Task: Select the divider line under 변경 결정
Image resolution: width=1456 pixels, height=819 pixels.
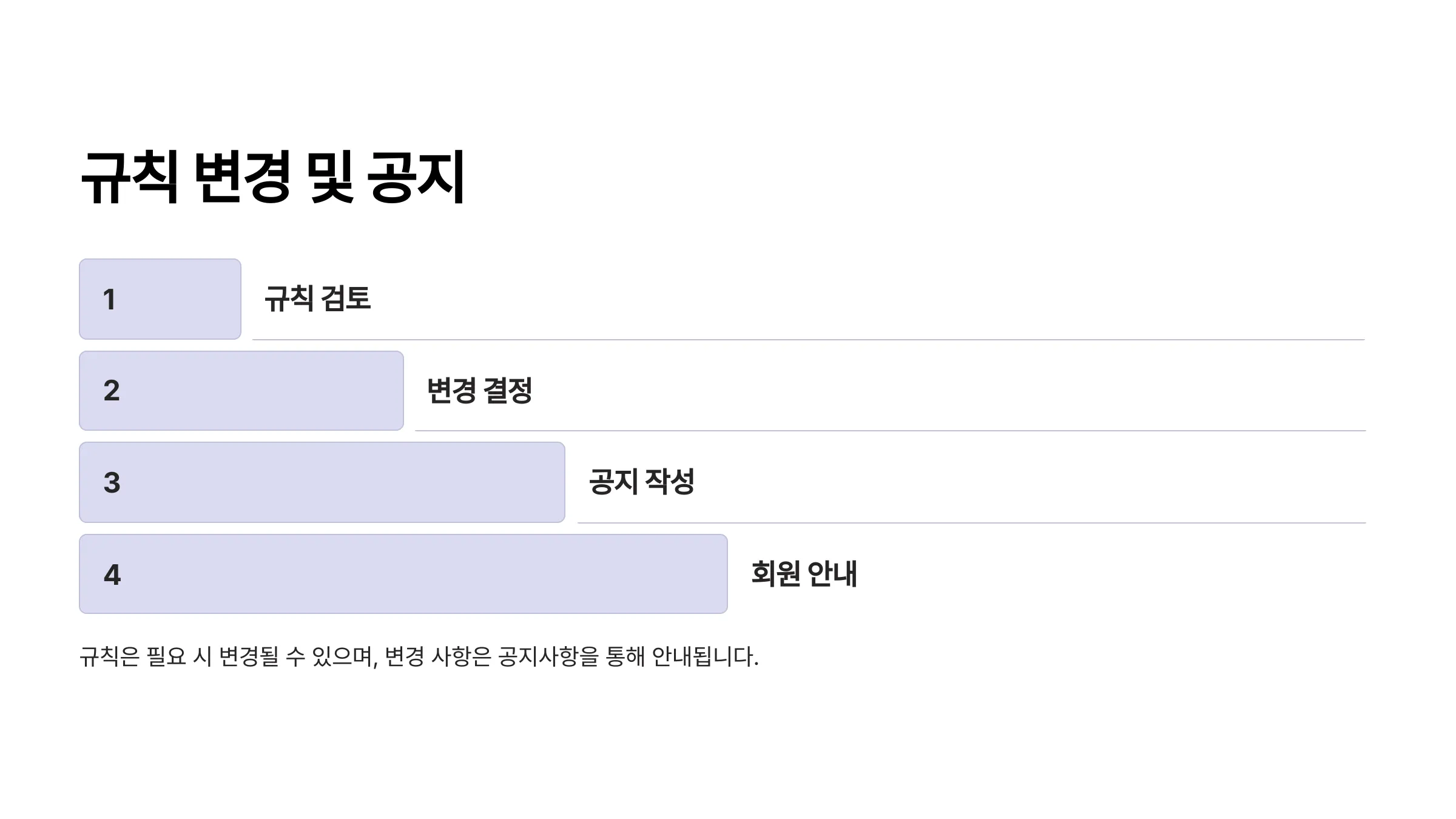Action: (x=891, y=431)
